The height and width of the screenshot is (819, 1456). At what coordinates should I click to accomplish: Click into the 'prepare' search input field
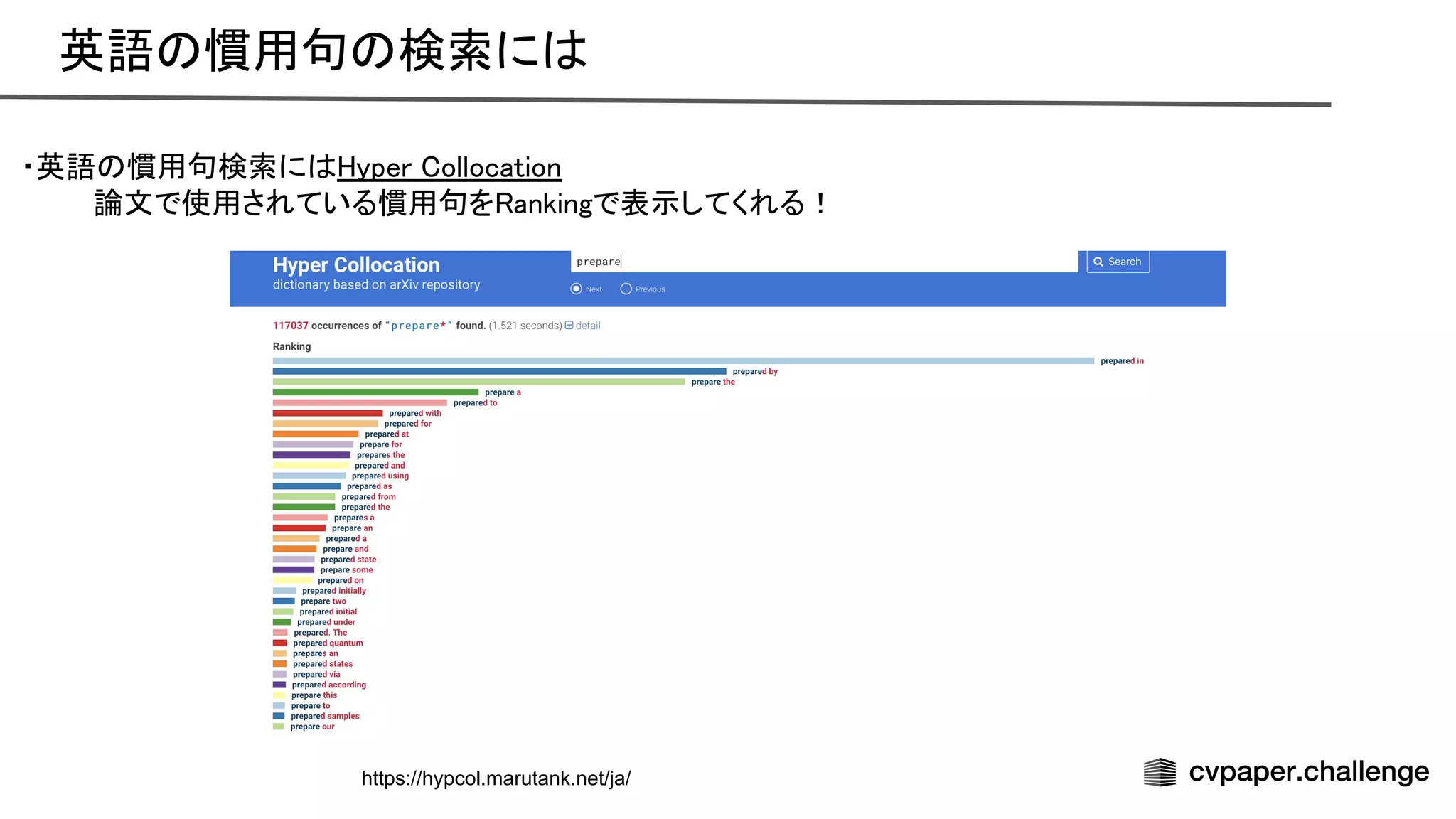pyautogui.click(x=824, y=262)
